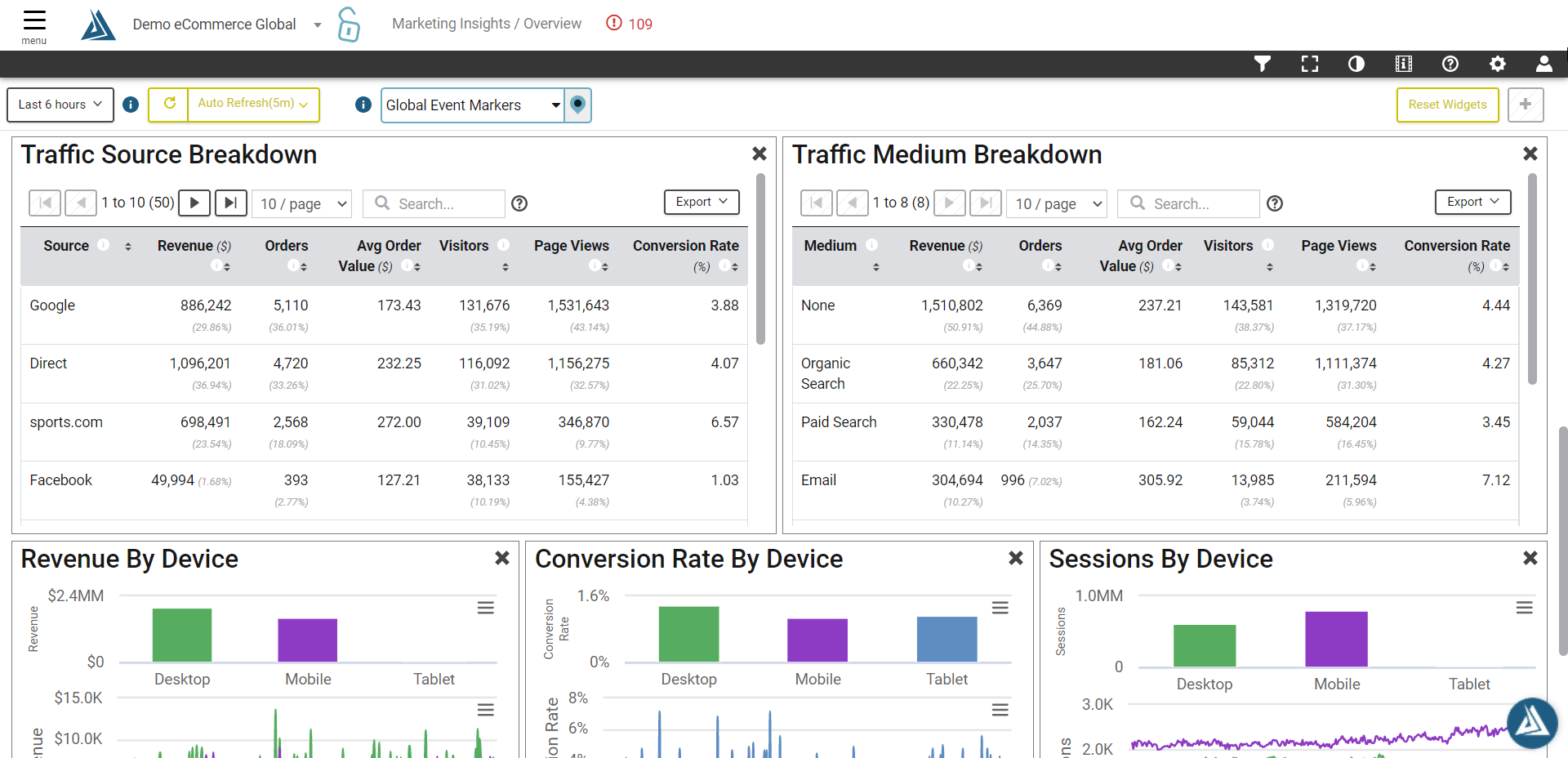Jump to last page in Traffic Source Breakdown
Viewport: 1568px width, 758px height.
(231, 203)
